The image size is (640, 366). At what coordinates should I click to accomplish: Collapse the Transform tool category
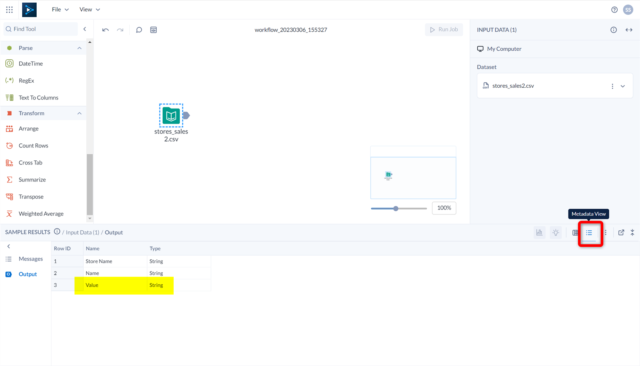79,113
